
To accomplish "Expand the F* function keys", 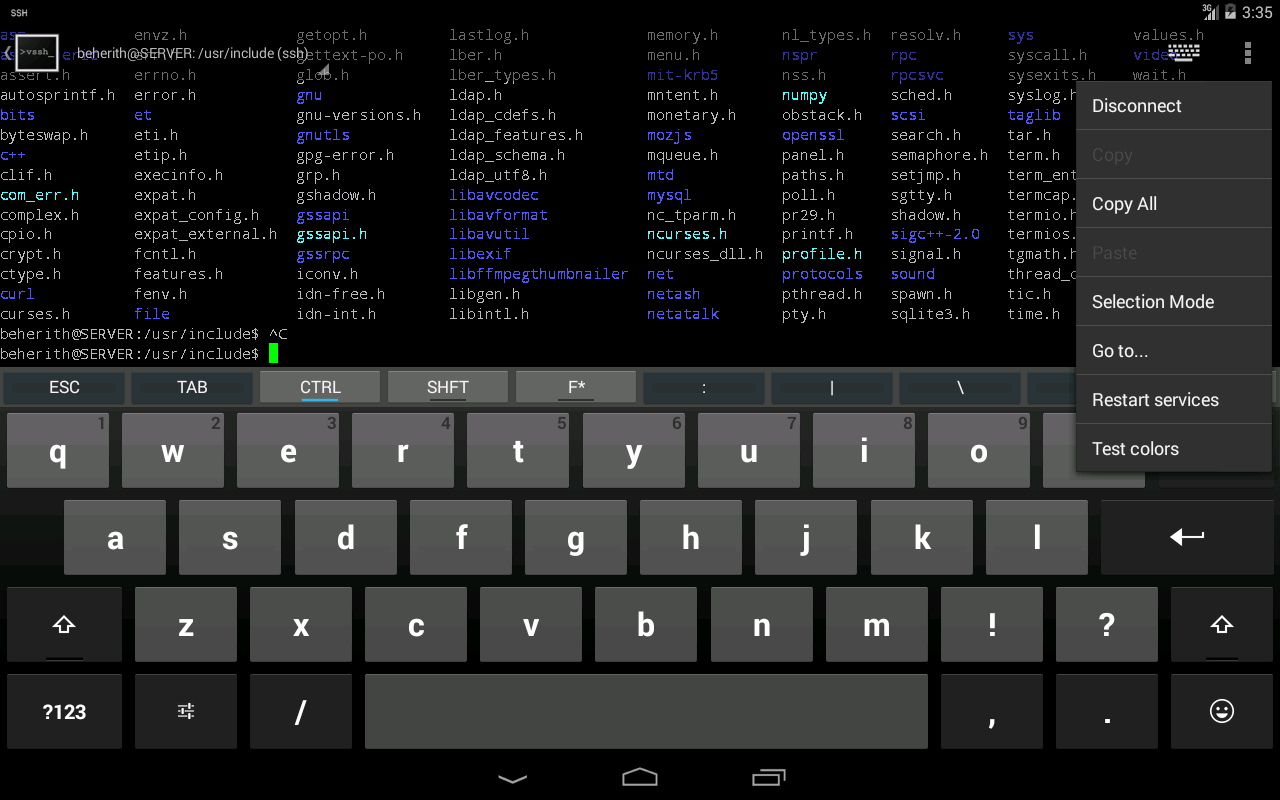I will (576, 387).
